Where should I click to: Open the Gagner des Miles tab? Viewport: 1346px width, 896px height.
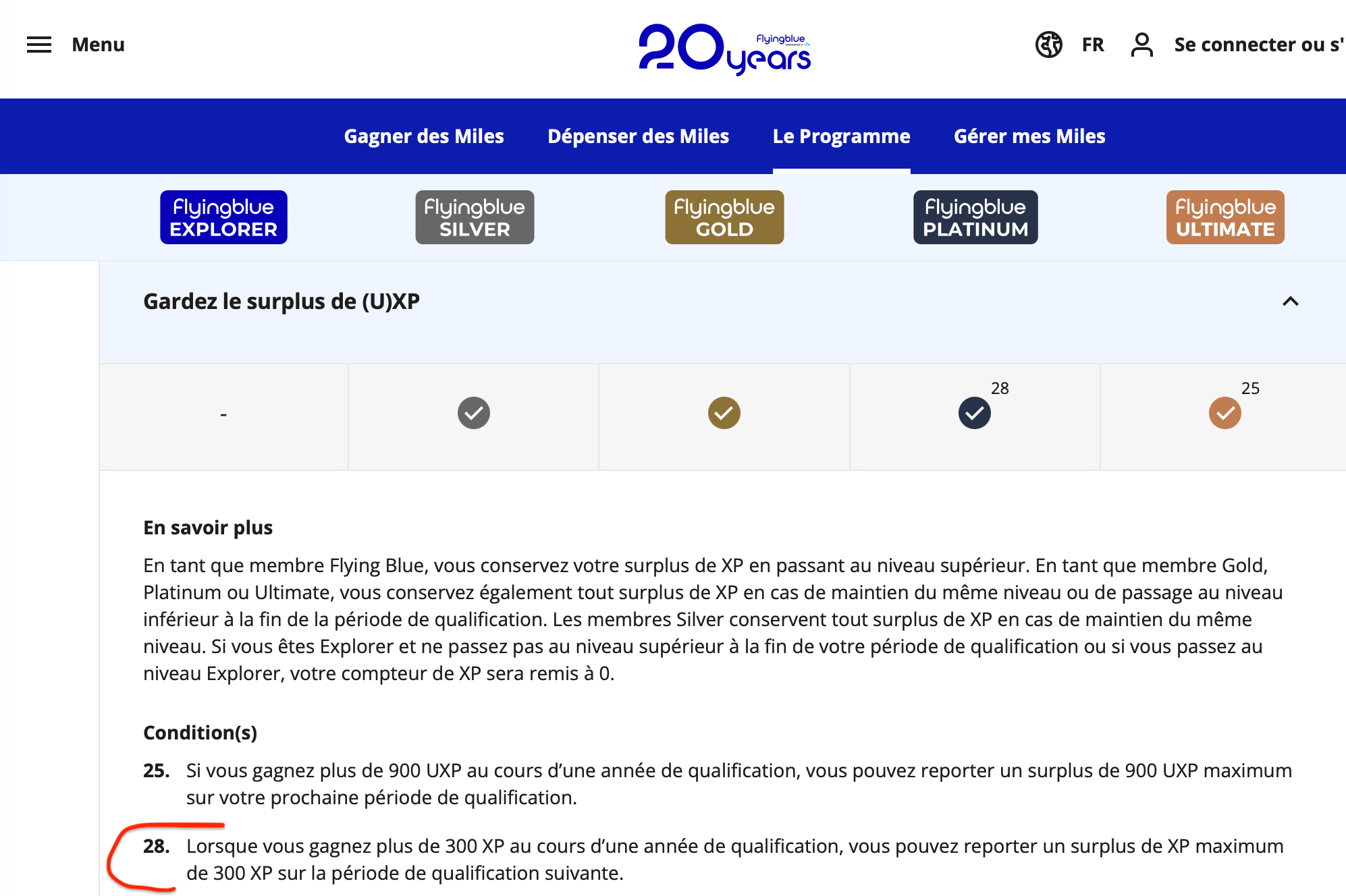pos(424,136)
